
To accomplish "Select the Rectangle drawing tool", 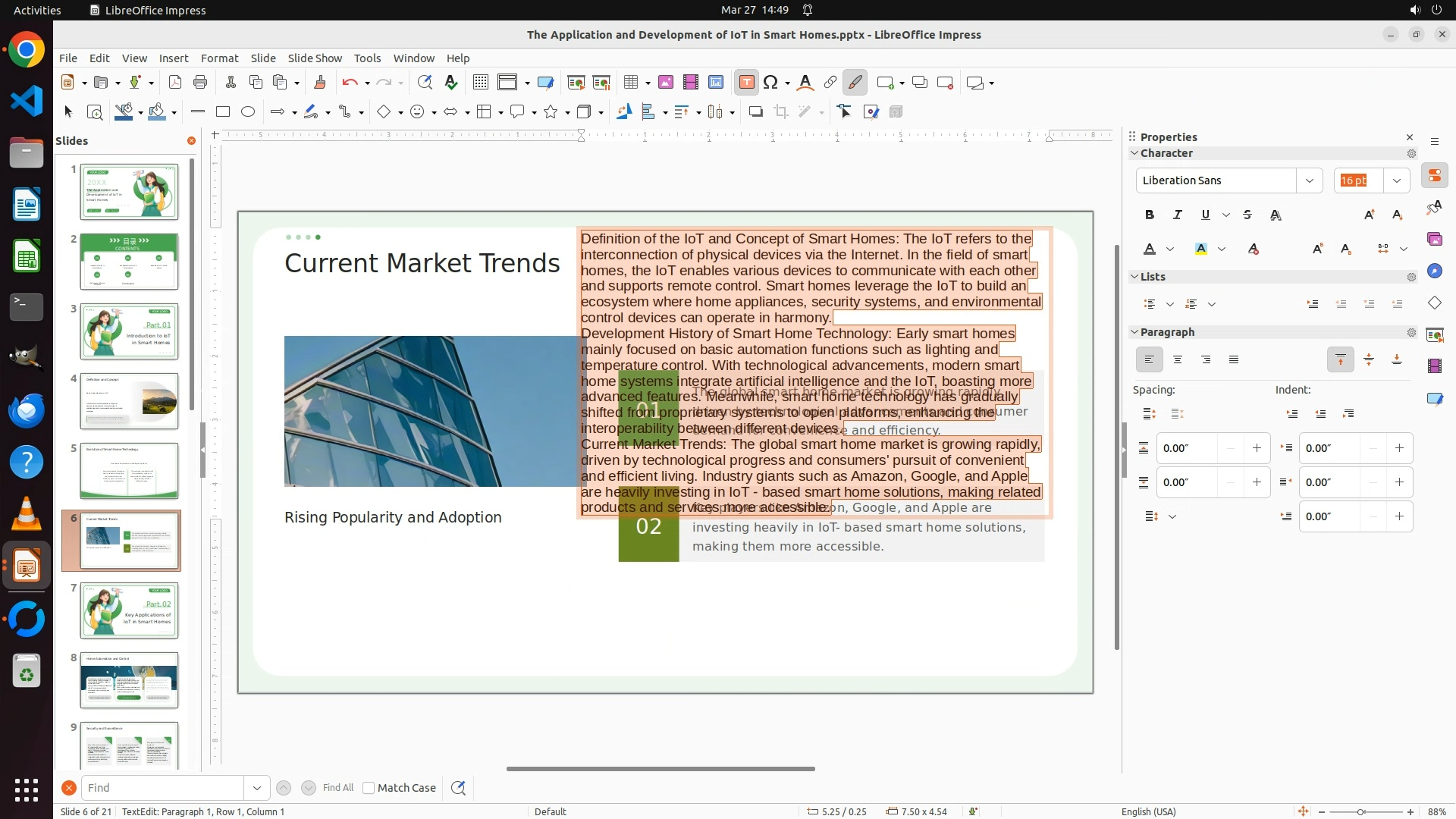I will tap(222, 112).
